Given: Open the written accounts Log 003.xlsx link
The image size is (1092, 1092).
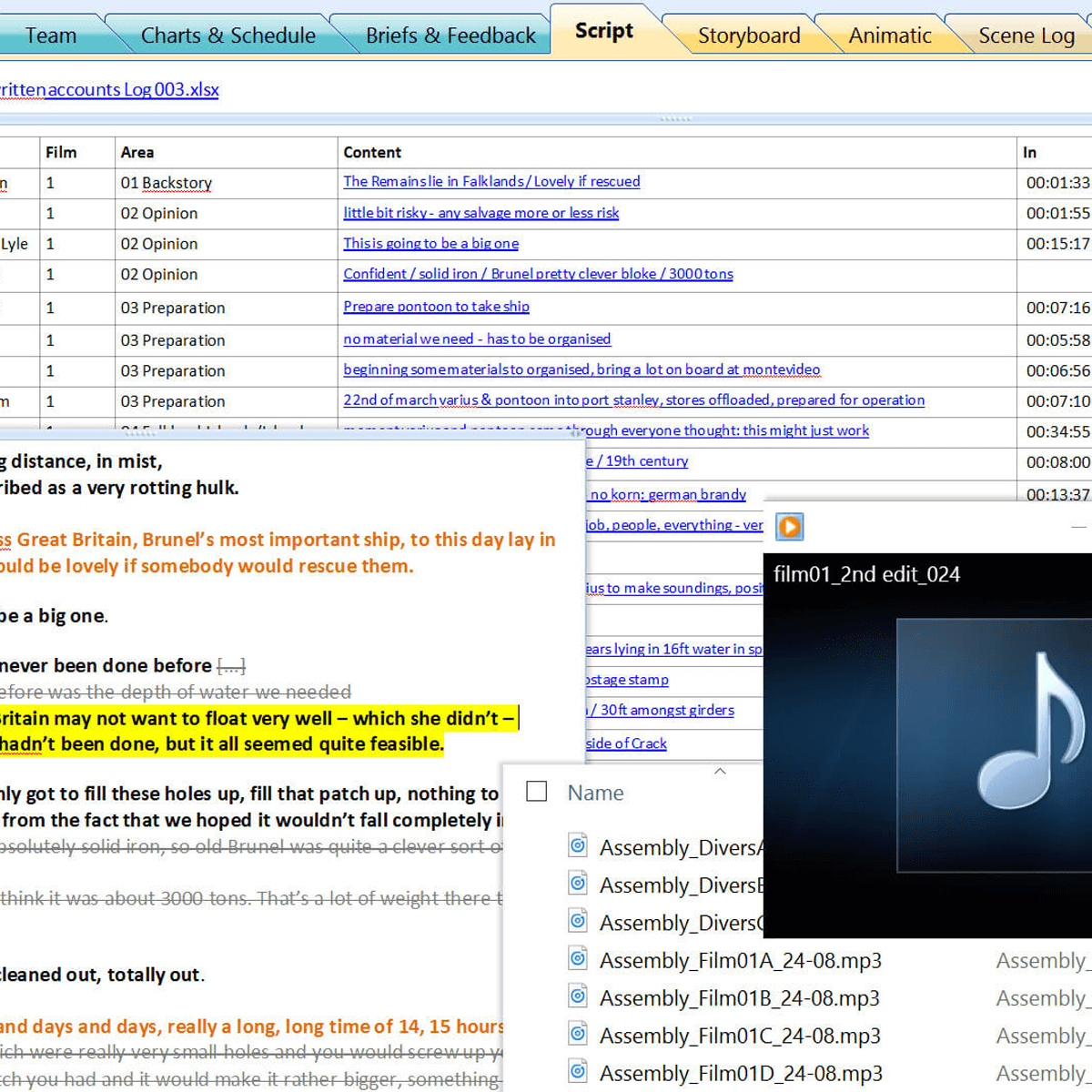Looking at the screenshot, I should tap(109, 89).
